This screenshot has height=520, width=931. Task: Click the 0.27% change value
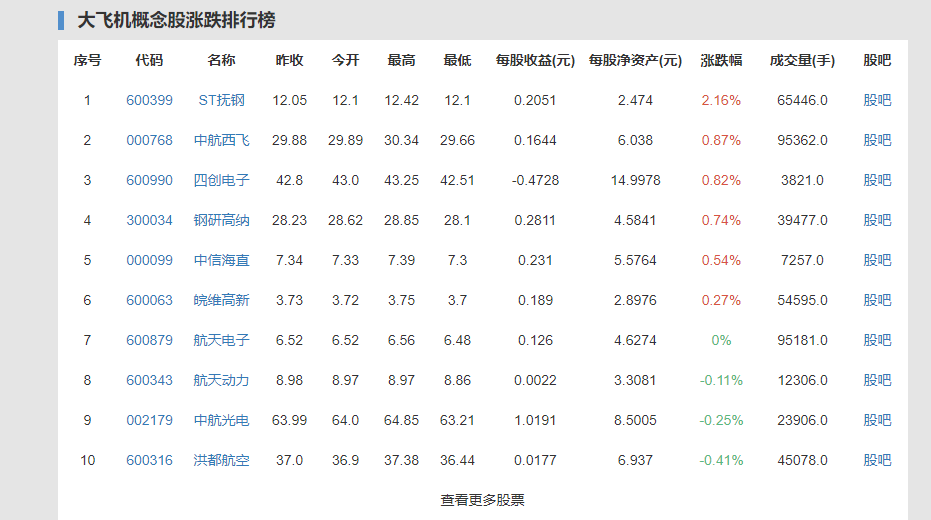pos(721,300)
